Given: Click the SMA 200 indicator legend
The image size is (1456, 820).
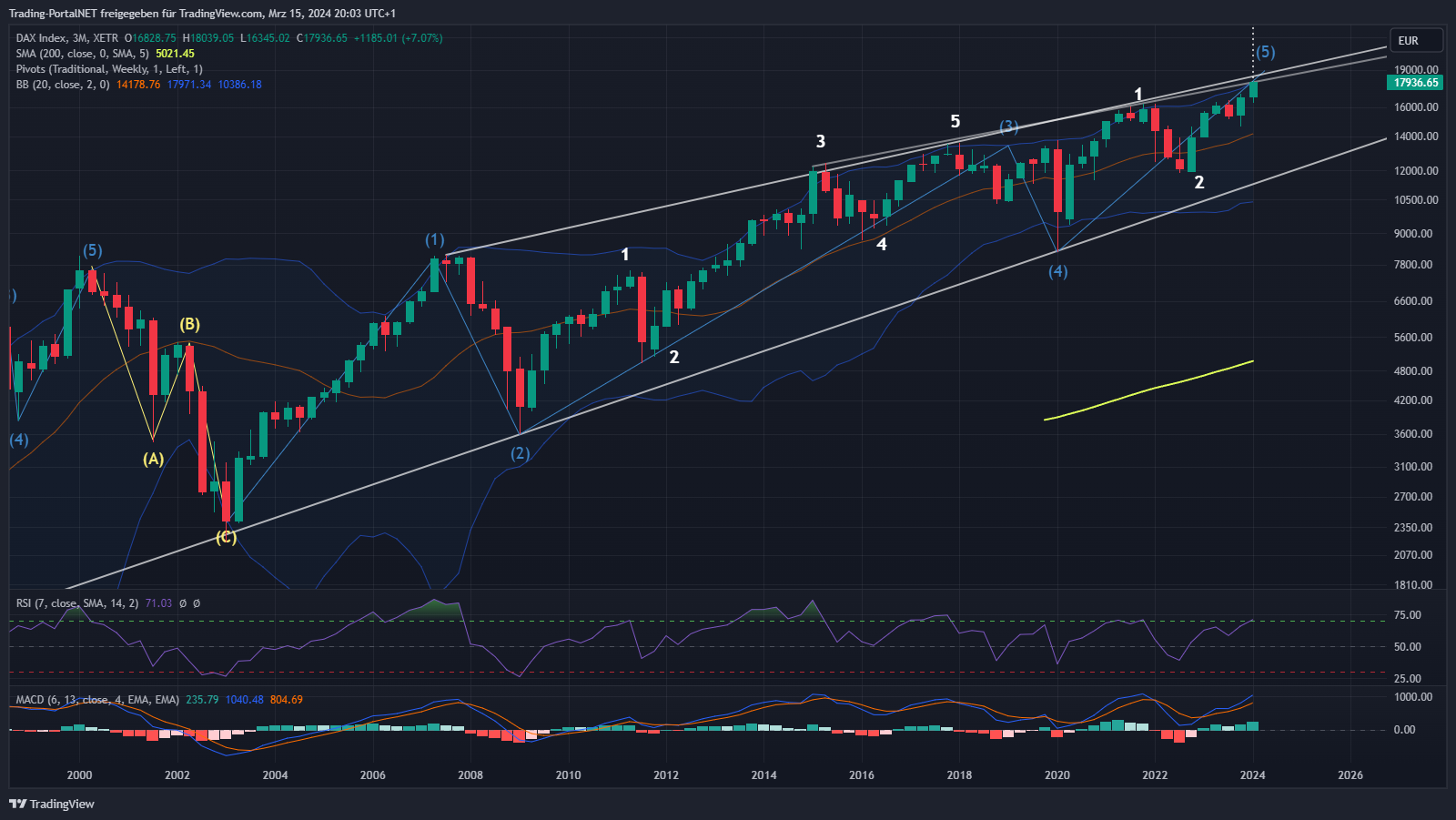Looking at the screenshot, I should coord(82,54).
